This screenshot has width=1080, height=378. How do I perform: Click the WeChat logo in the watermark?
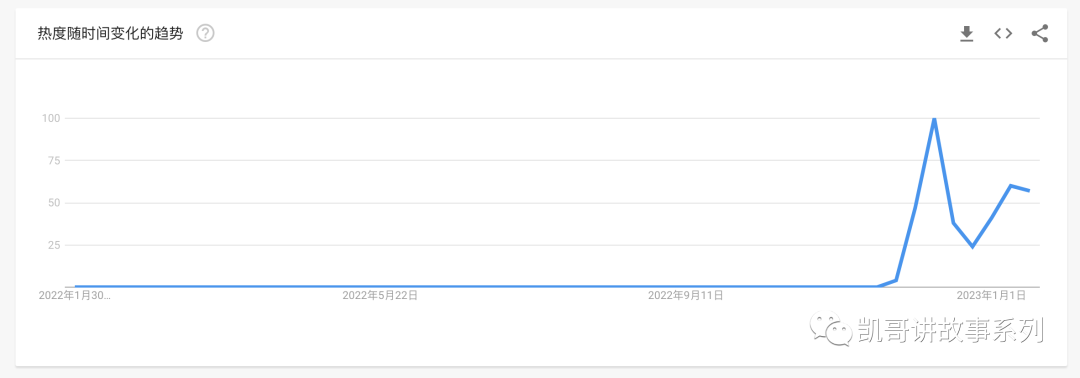click(831, 331)
